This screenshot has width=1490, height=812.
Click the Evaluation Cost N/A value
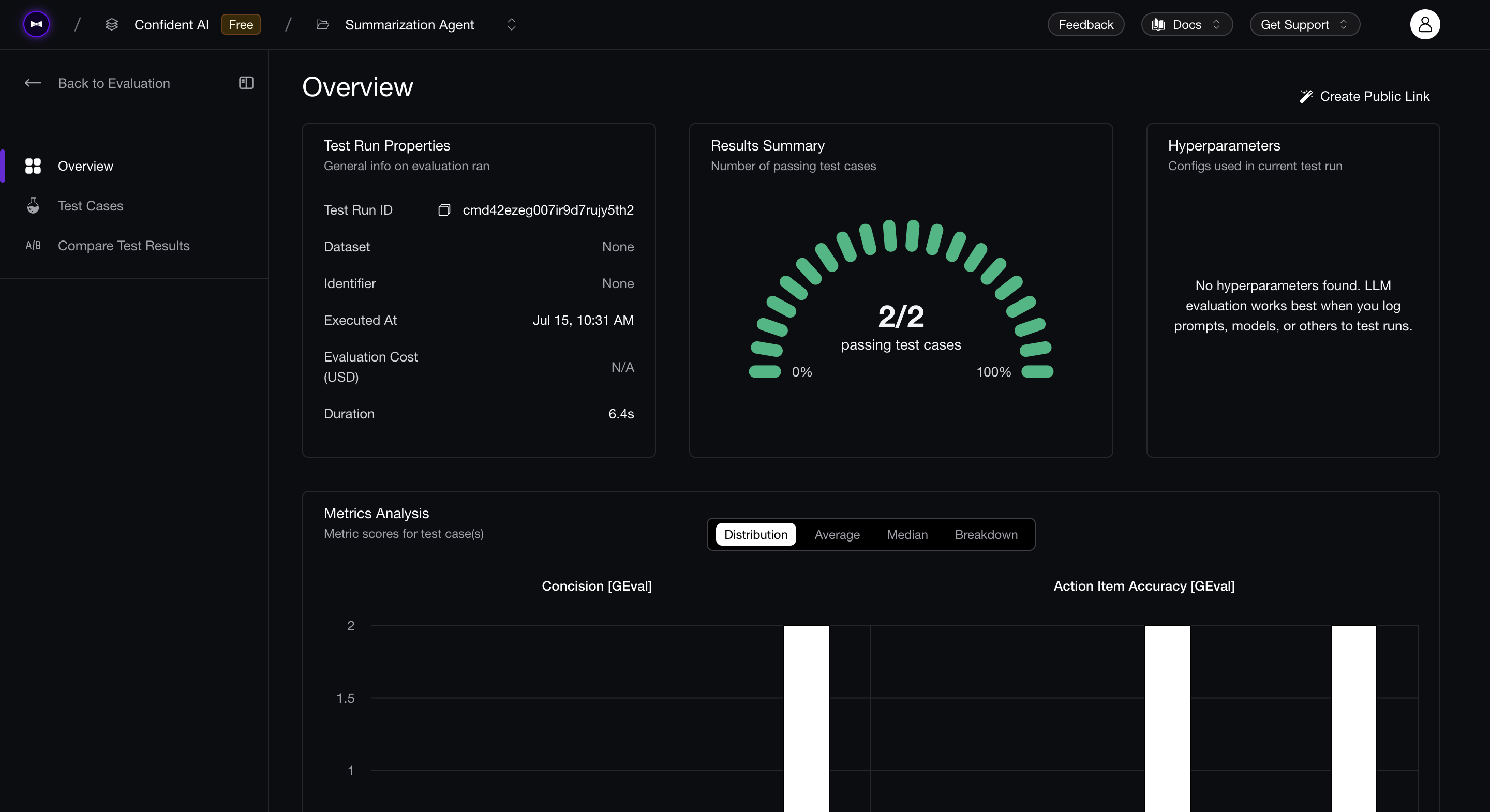[622, 367]
